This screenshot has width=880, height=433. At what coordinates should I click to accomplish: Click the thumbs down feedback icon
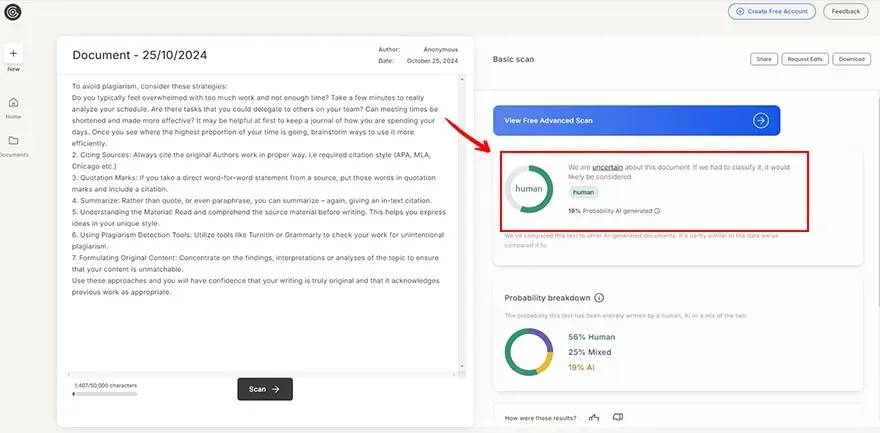(x=617, y=417)
